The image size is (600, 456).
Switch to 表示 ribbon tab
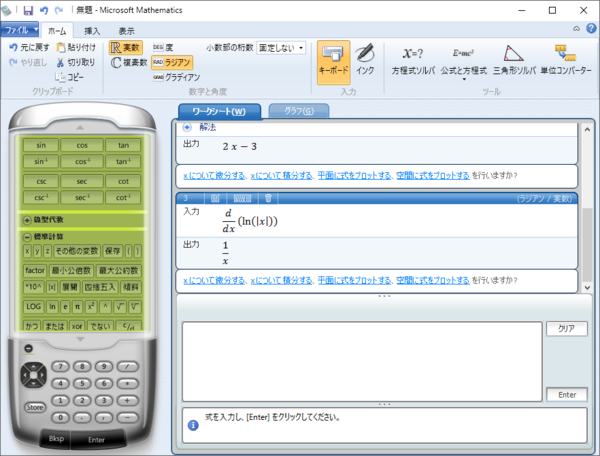click(126, 31)
